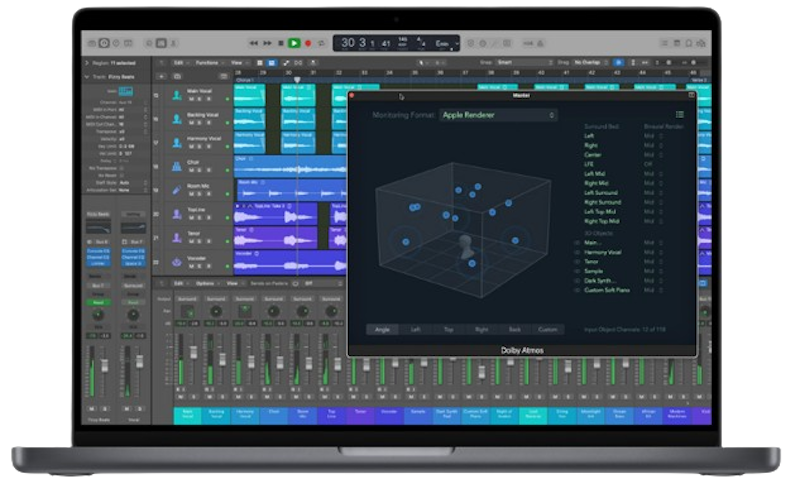Click the TopLine track icon
The width and height of the screenshot is (800, 498).
177,214
